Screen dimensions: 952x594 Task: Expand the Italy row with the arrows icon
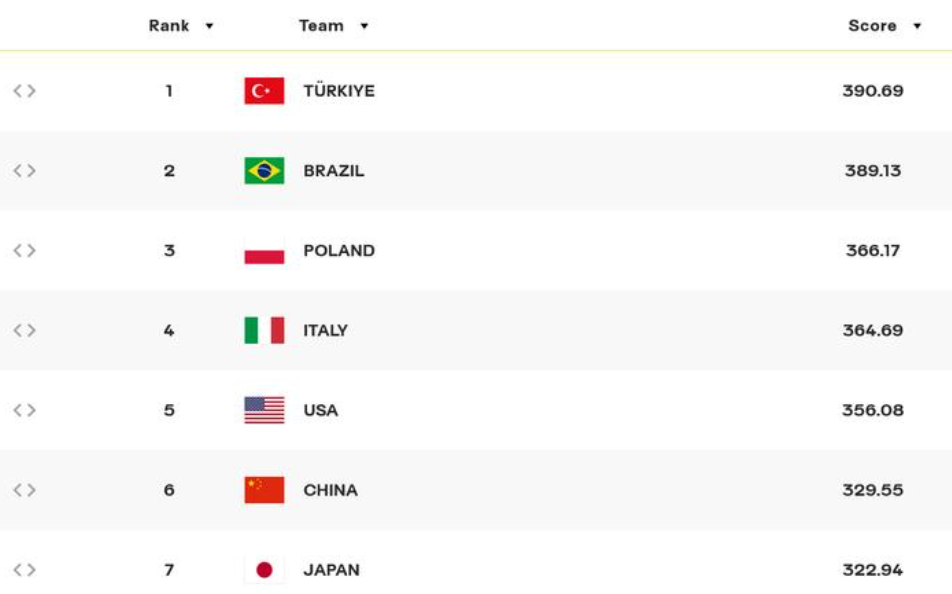[24, 330]
